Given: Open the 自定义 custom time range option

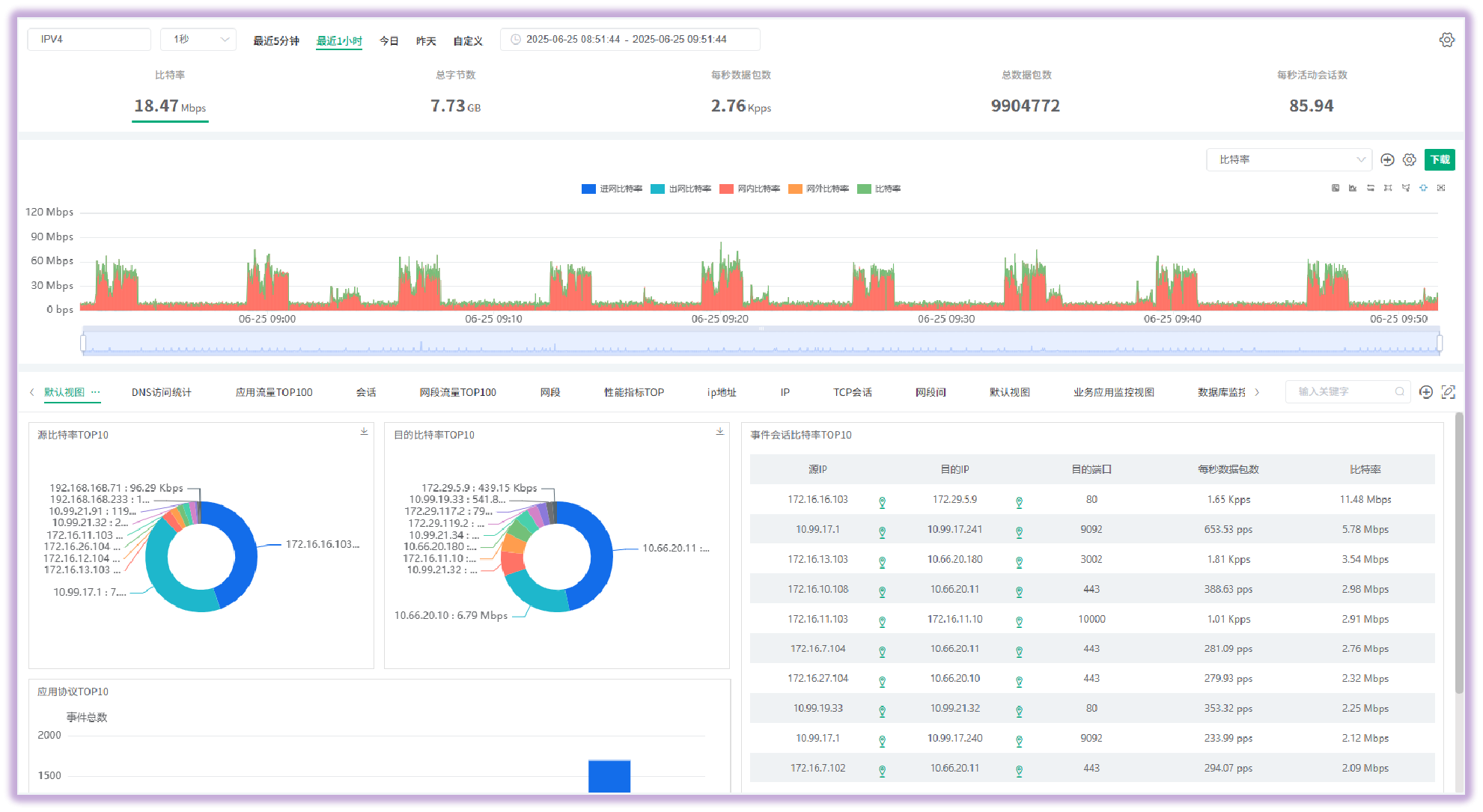Looking at the screenshot, I should tap(468, 40).
